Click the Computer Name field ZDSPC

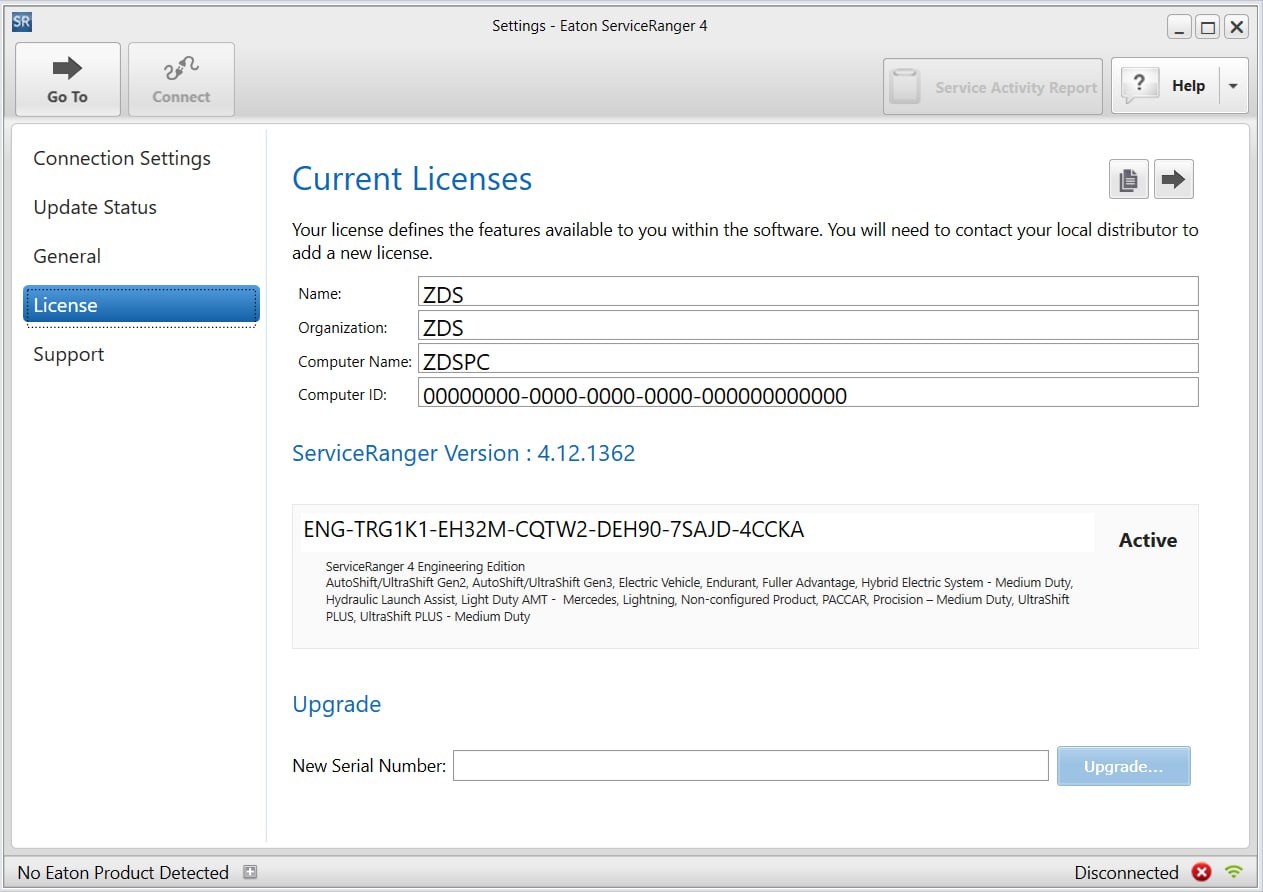pyautogui.click(x=808, y=358)
